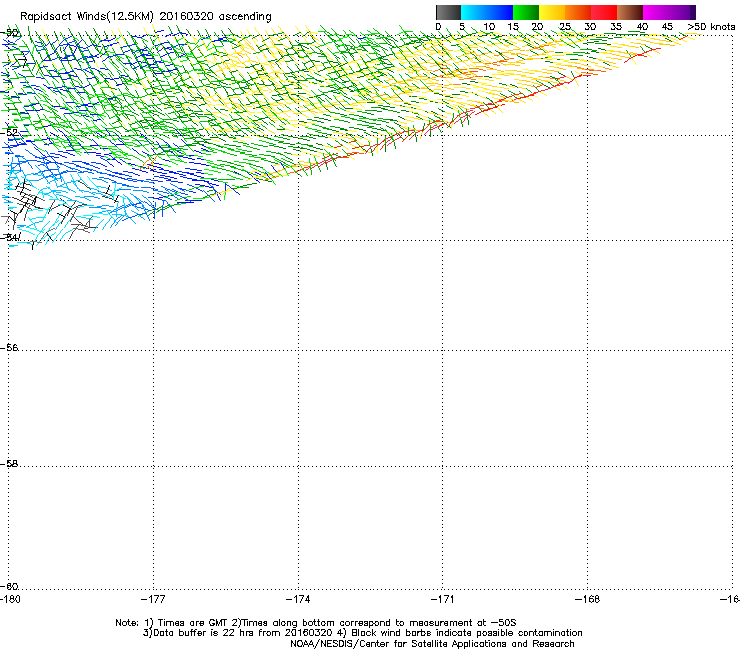Click the magenta-purple 40-50 knots legend swatch
The height and width of the screenshot is (650, 740).
(669, 12)
